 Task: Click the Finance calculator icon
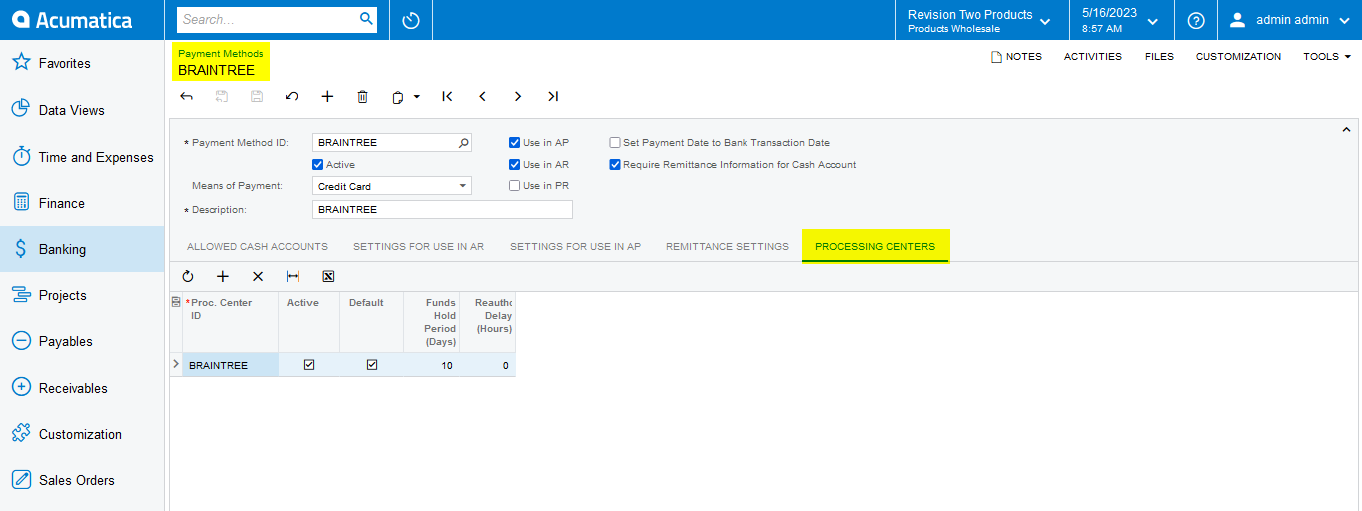coord(21,203)
